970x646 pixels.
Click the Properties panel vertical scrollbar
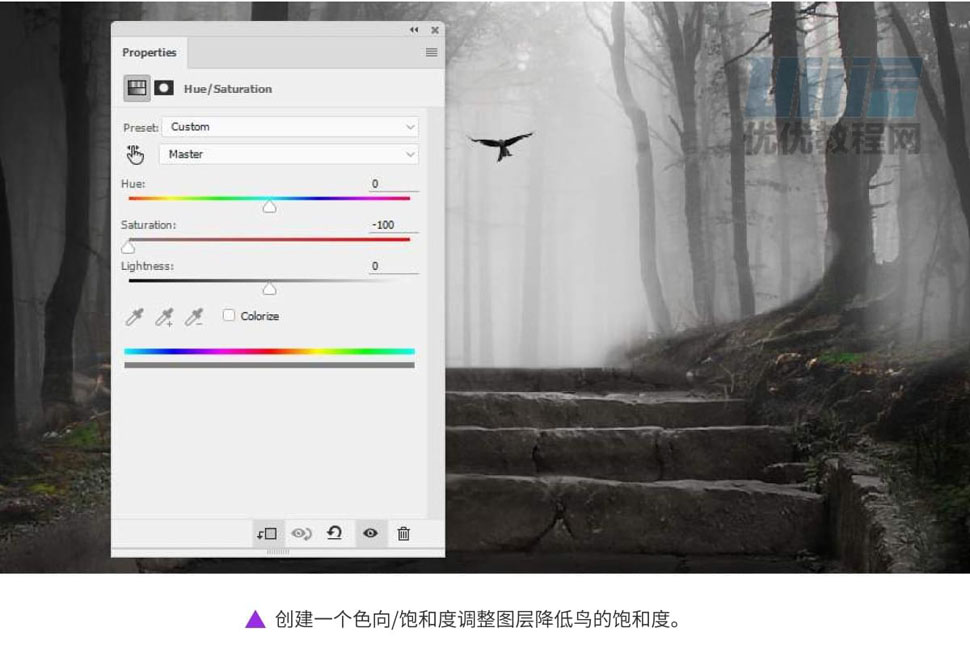pos(436,312)
